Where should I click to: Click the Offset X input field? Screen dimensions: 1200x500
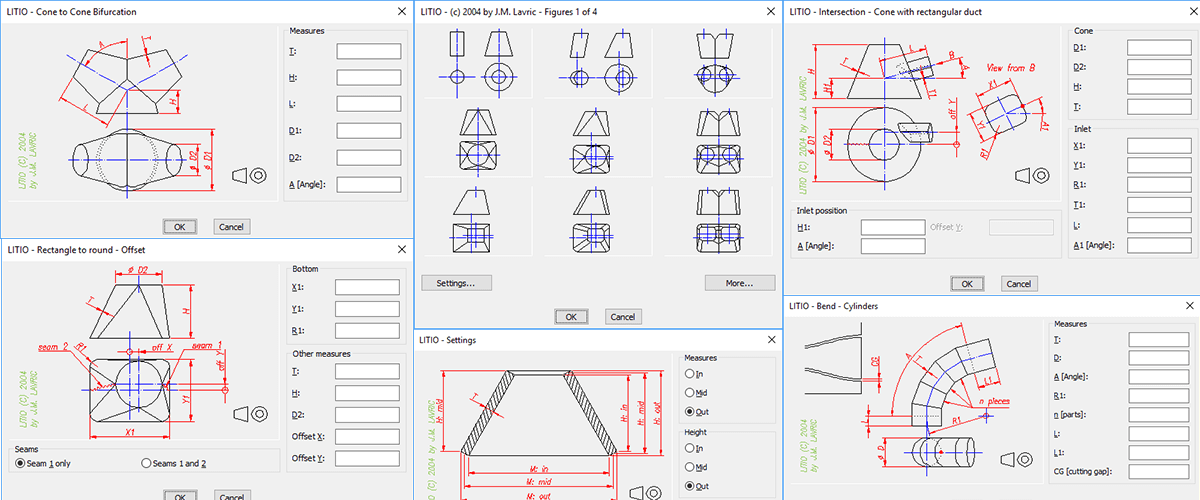[367, 437]
